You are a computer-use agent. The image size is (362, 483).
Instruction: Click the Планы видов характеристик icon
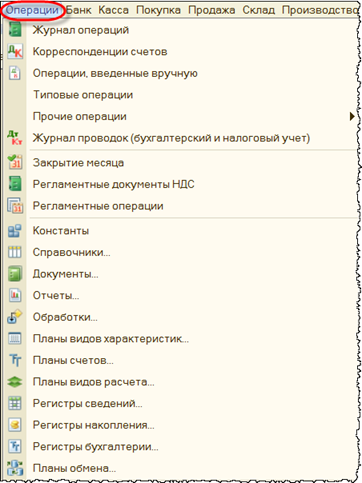[x=15, y=339]
